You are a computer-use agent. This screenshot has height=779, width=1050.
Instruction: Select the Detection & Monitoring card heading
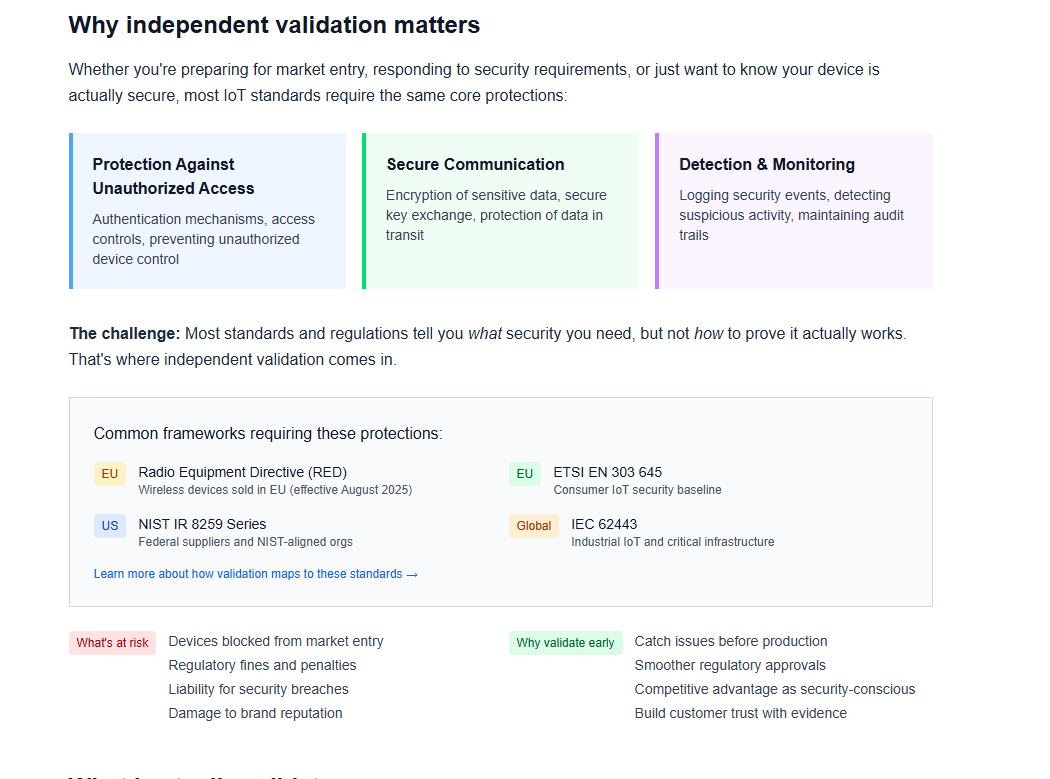click(x=766, y=164)
